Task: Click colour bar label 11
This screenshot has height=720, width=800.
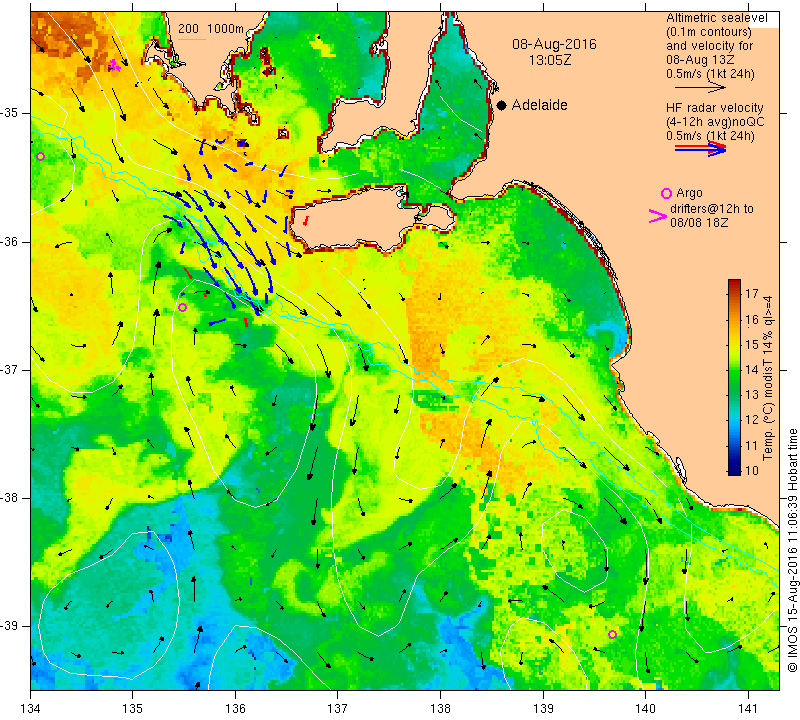Action: (x=752, y=445)
